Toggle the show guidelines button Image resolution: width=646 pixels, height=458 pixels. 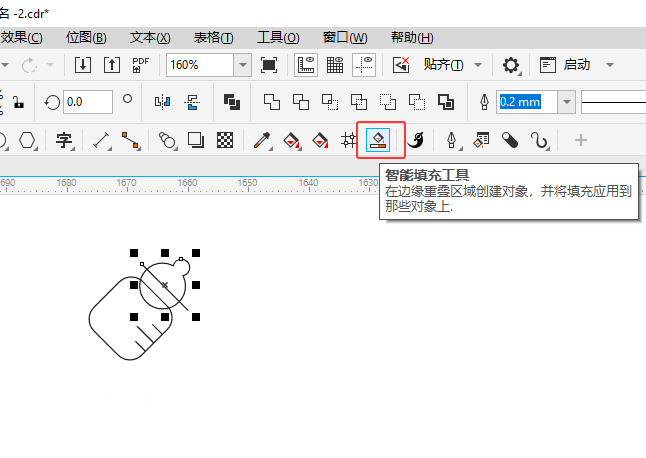[364, 65]
